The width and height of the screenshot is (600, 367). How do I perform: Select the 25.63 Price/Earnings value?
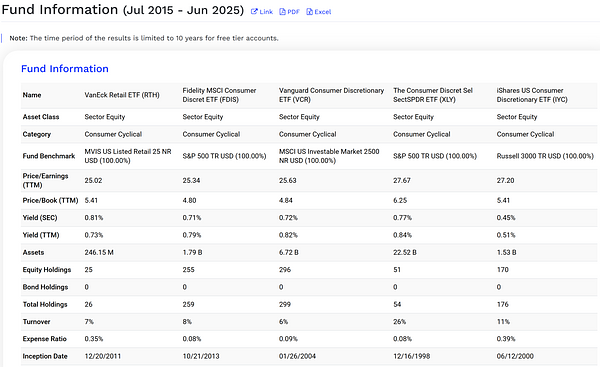pyautogui.click(x=287, y=180)
